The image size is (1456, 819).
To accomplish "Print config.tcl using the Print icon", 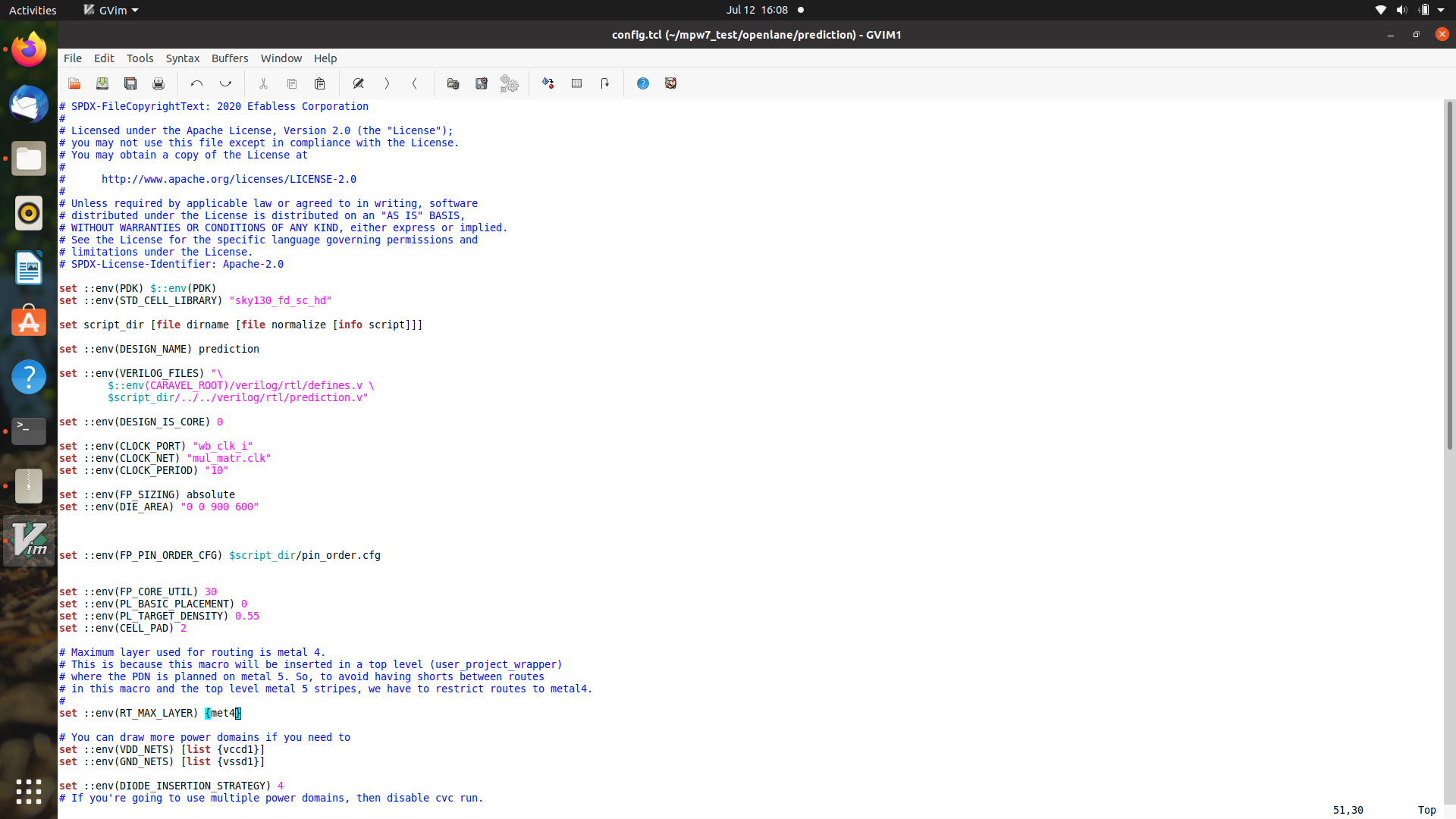I will pos(158,83).
